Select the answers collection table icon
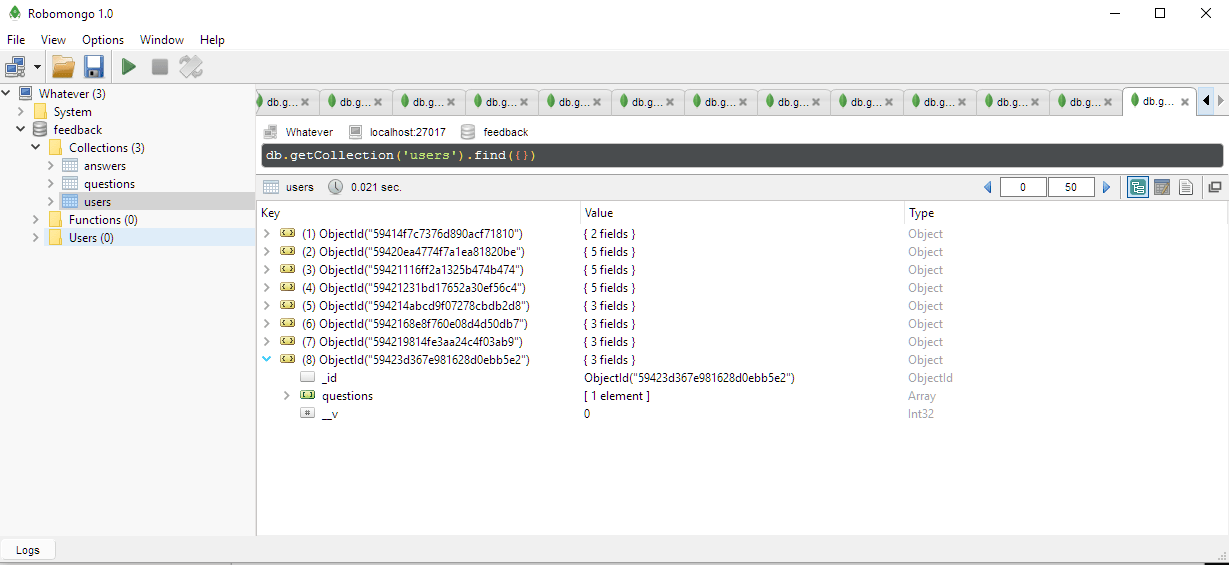This screenshot has height=565, width=1229. pos(70,166)
